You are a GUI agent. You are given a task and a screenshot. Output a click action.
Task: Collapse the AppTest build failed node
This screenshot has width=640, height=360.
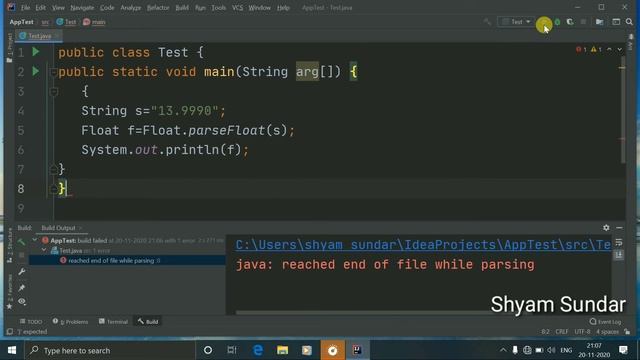35,240
